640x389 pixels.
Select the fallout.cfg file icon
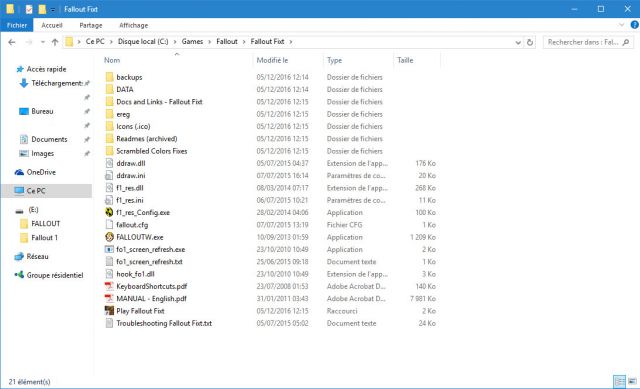tap(109, 225)
